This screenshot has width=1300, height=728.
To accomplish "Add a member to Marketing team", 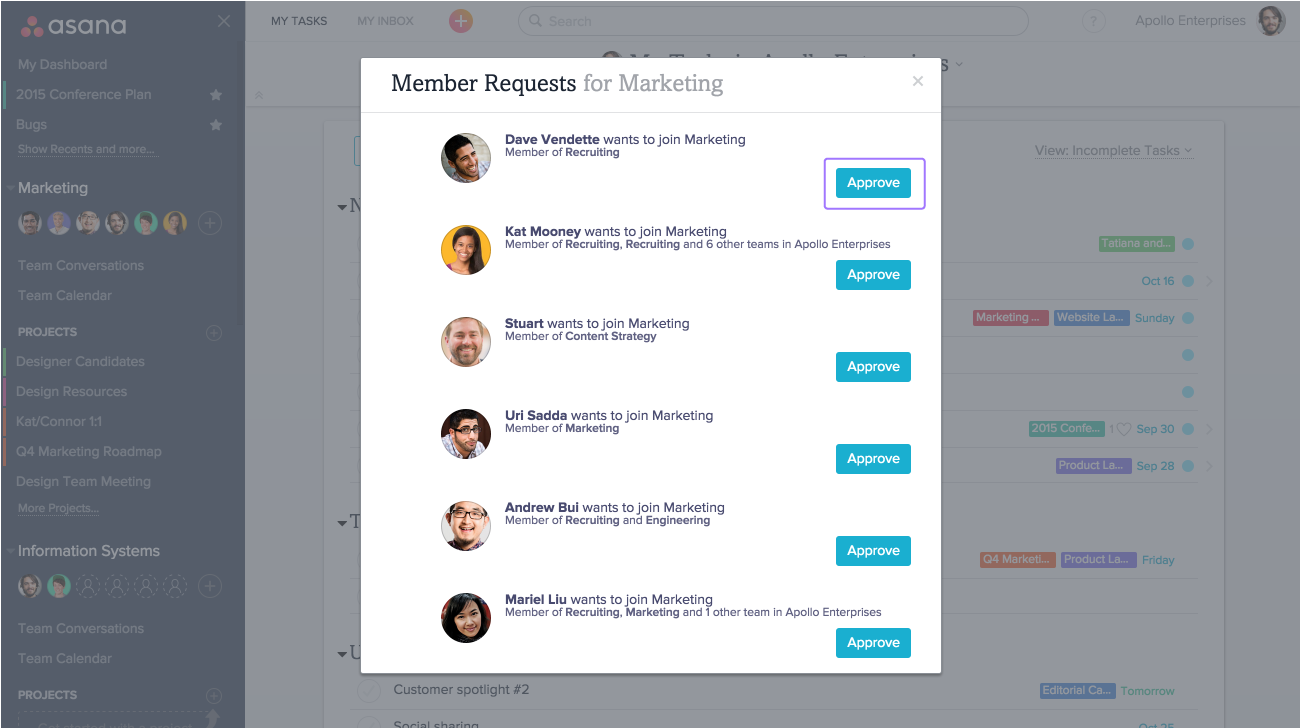I will coord(209,223).
